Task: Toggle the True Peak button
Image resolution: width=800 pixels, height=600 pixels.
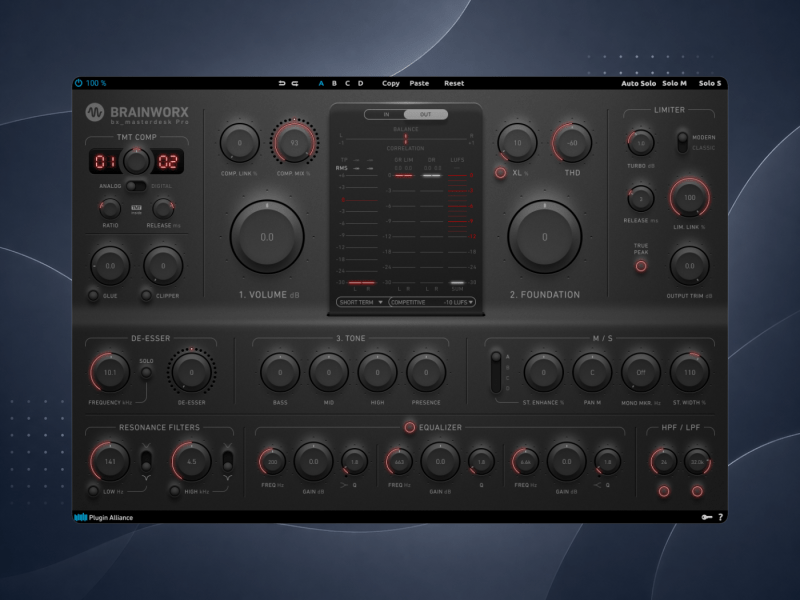Action: pyautogui.click(x=641, y=266)
